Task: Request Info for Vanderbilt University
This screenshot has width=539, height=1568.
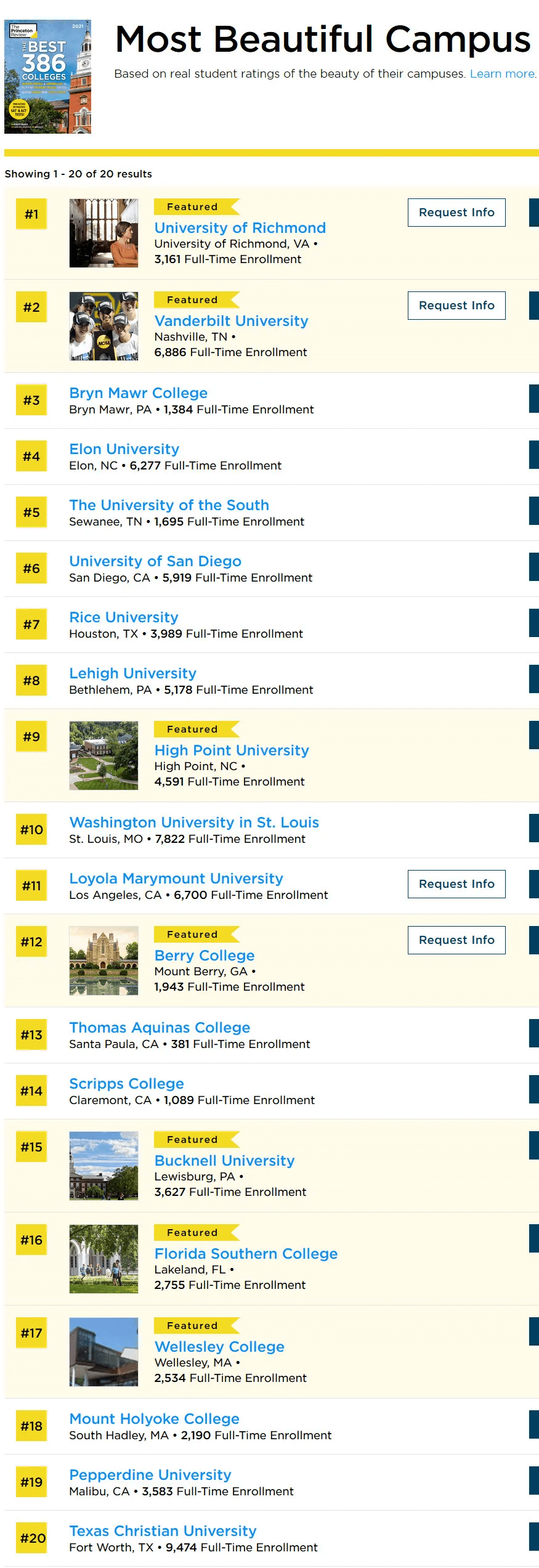Action: [x=456, y=306]
